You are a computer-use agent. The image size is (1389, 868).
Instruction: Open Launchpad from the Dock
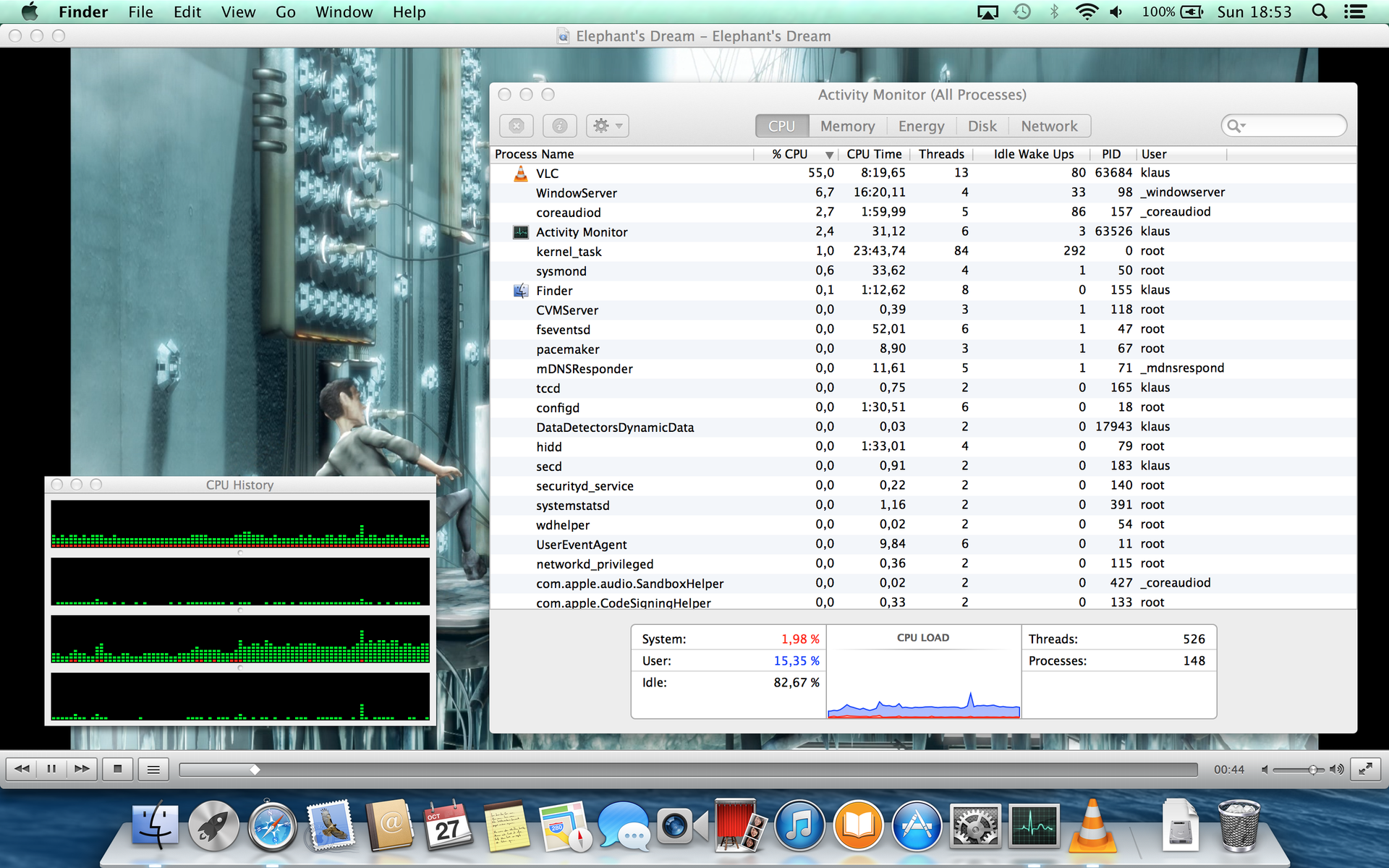(x=213, y=826)
